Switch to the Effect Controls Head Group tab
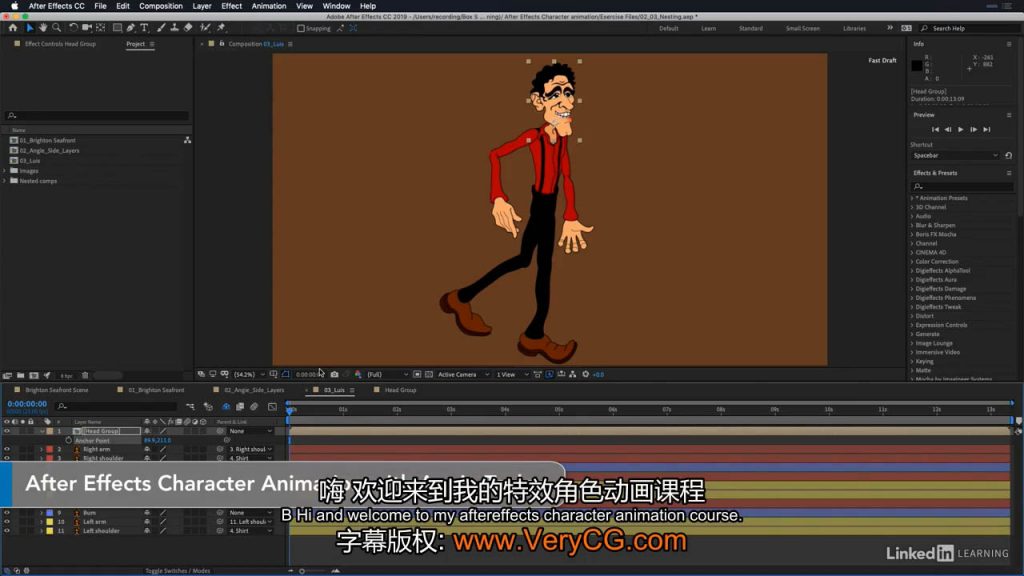Viewport: 1024px width, 576px height. [60, 44]
